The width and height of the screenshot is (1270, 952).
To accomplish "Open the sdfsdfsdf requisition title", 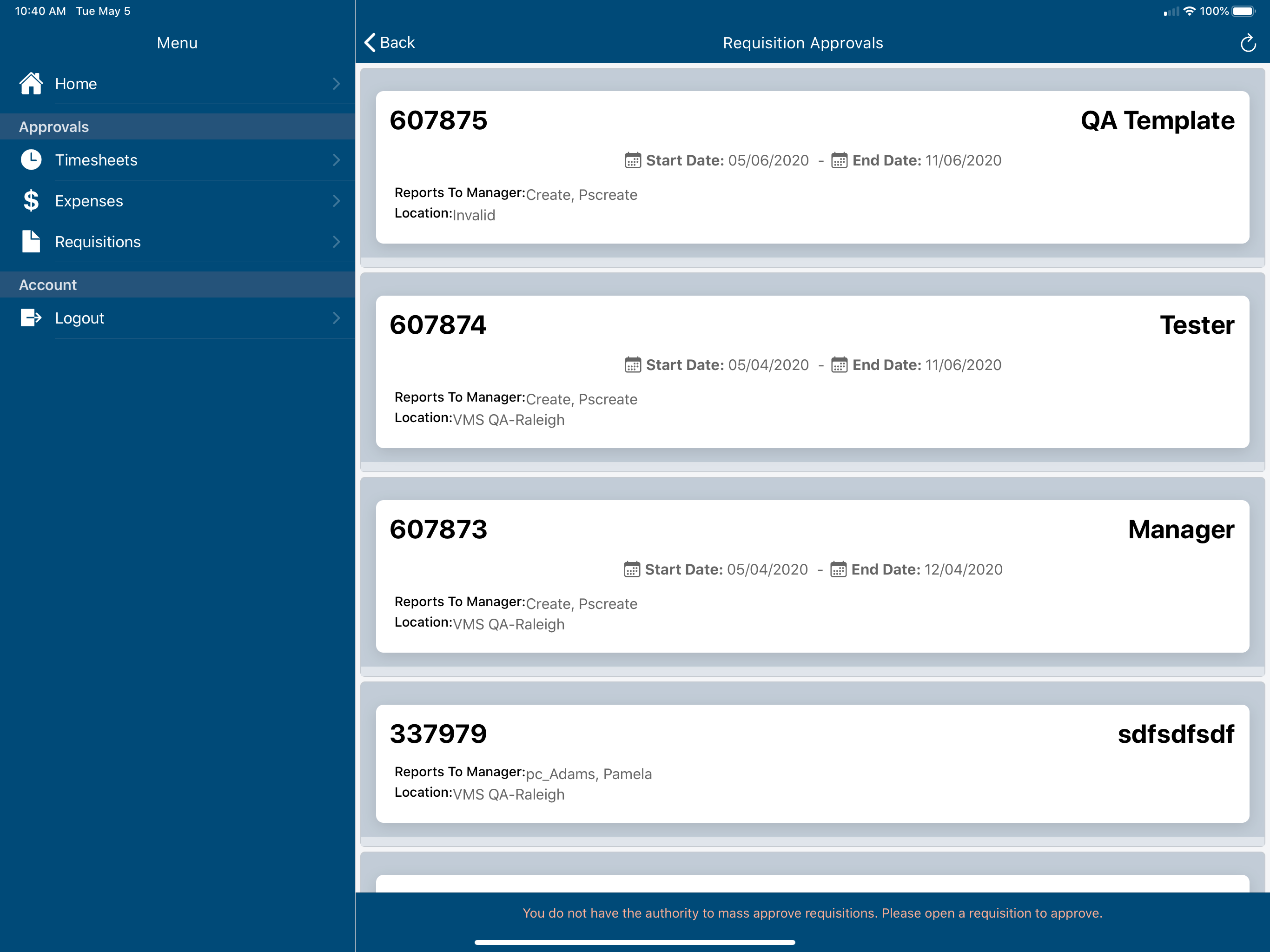I will pos(1176,734).
